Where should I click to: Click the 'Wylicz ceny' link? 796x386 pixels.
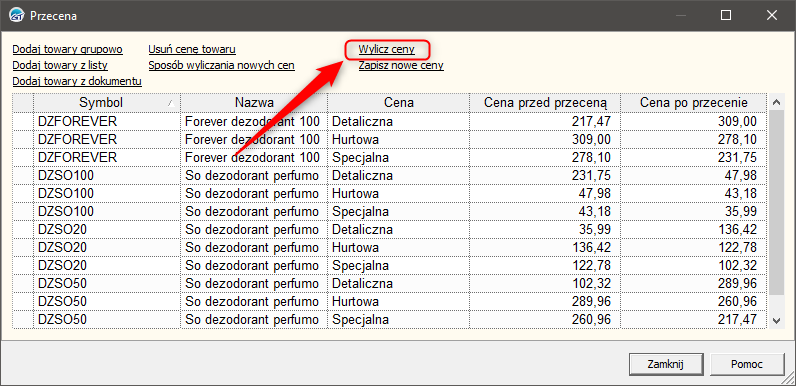click(x=387, y=49)
